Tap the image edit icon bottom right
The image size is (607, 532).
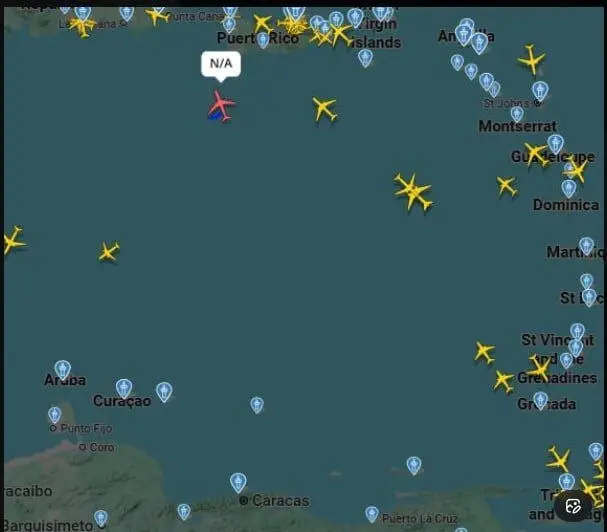573,506
